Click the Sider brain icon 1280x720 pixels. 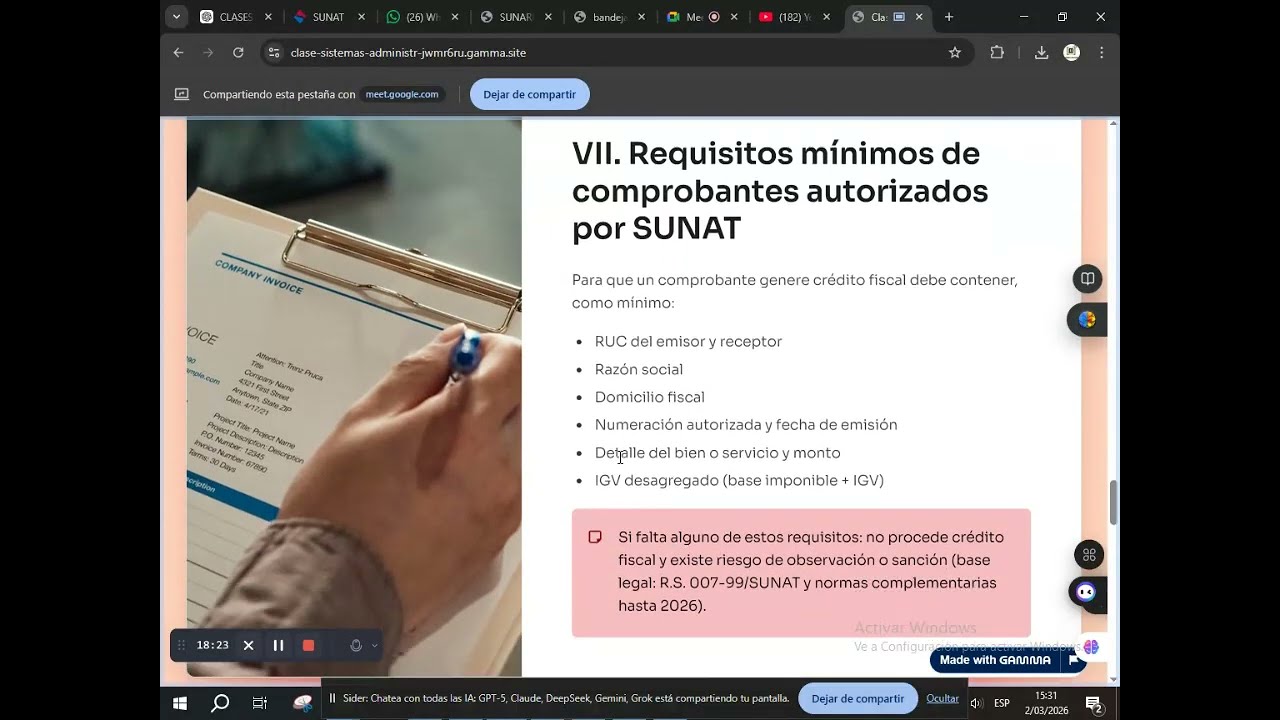pyautogui.click(x=1091, y=647)
